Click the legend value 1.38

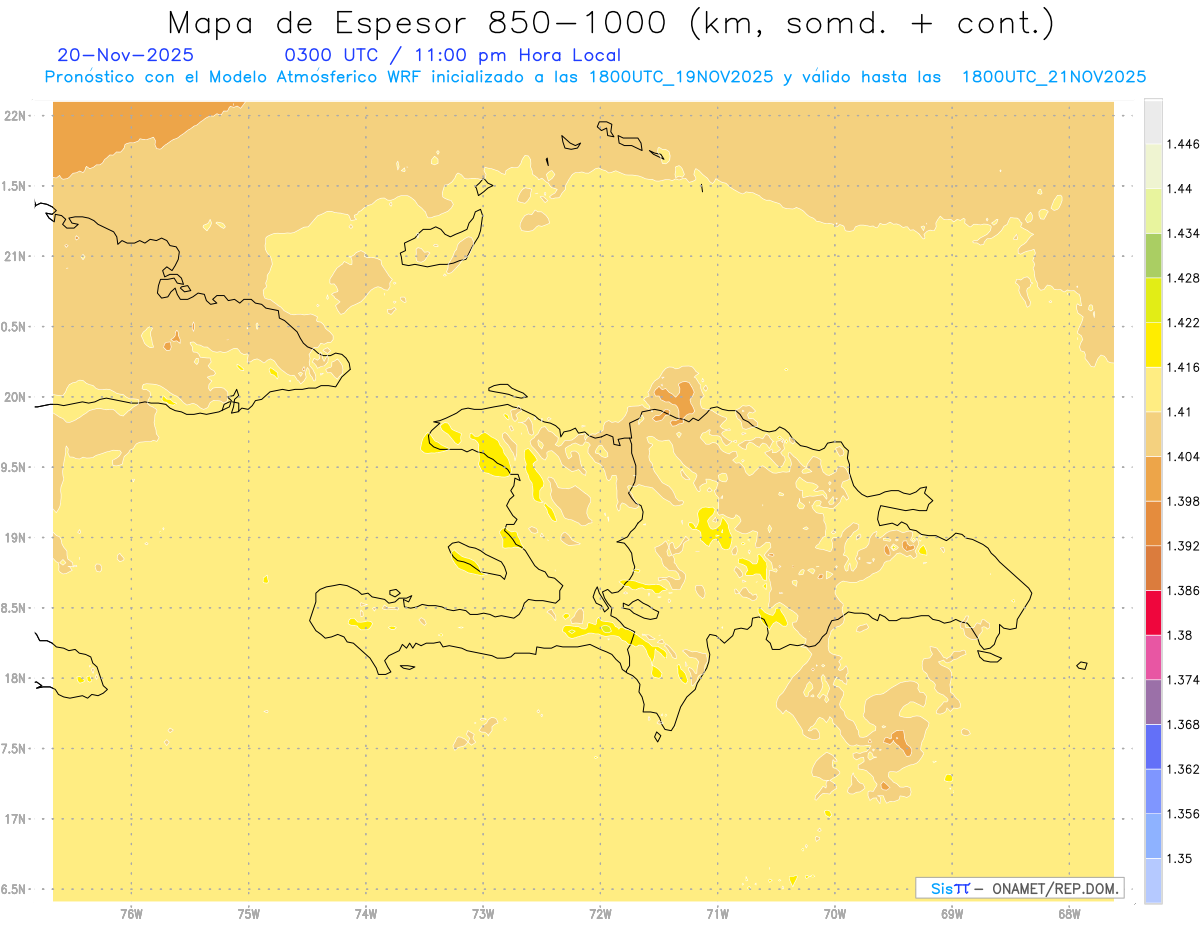click(1180, 635)
